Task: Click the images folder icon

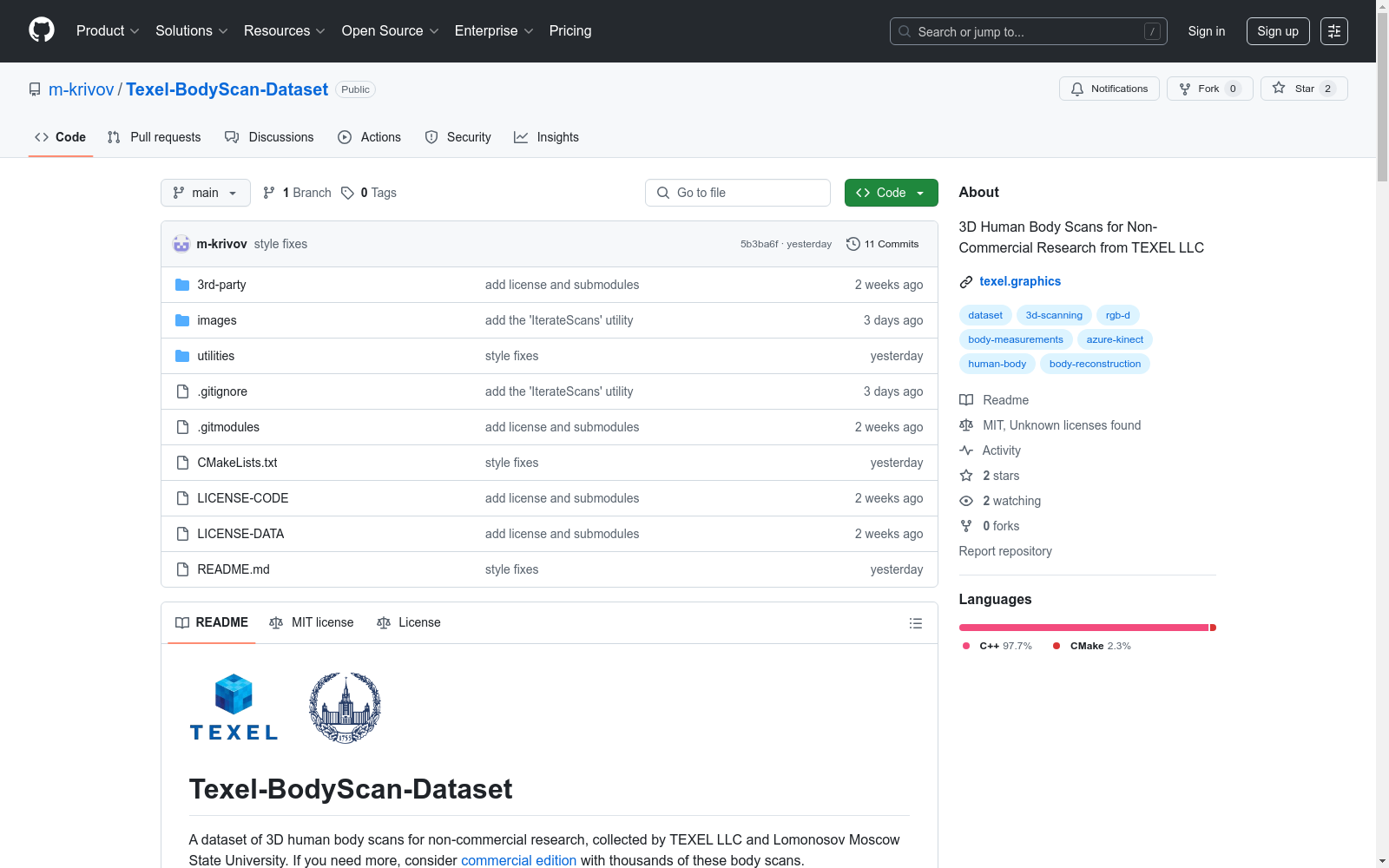Action: click(x=182, y=320)
